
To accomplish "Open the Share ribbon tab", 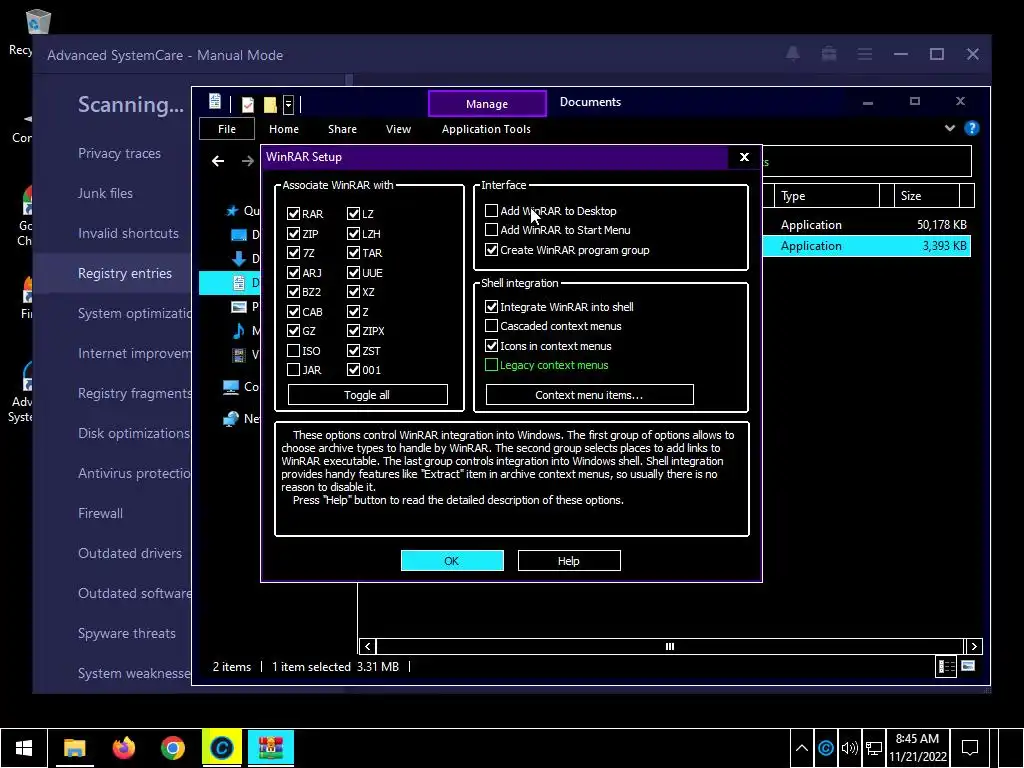I will point(342,129).
